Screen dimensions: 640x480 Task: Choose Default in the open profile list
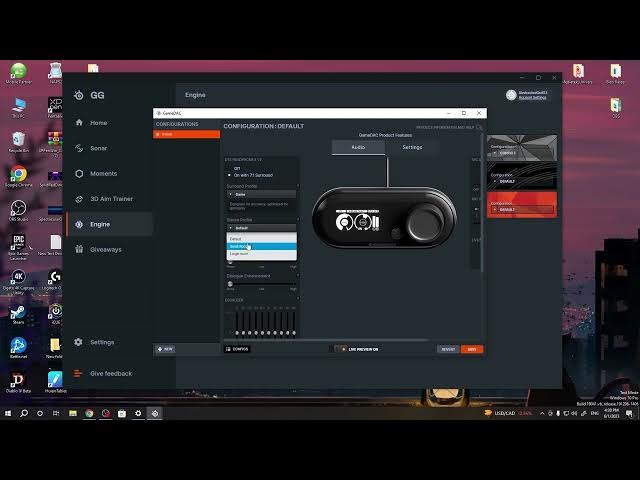tap(262, 238)
